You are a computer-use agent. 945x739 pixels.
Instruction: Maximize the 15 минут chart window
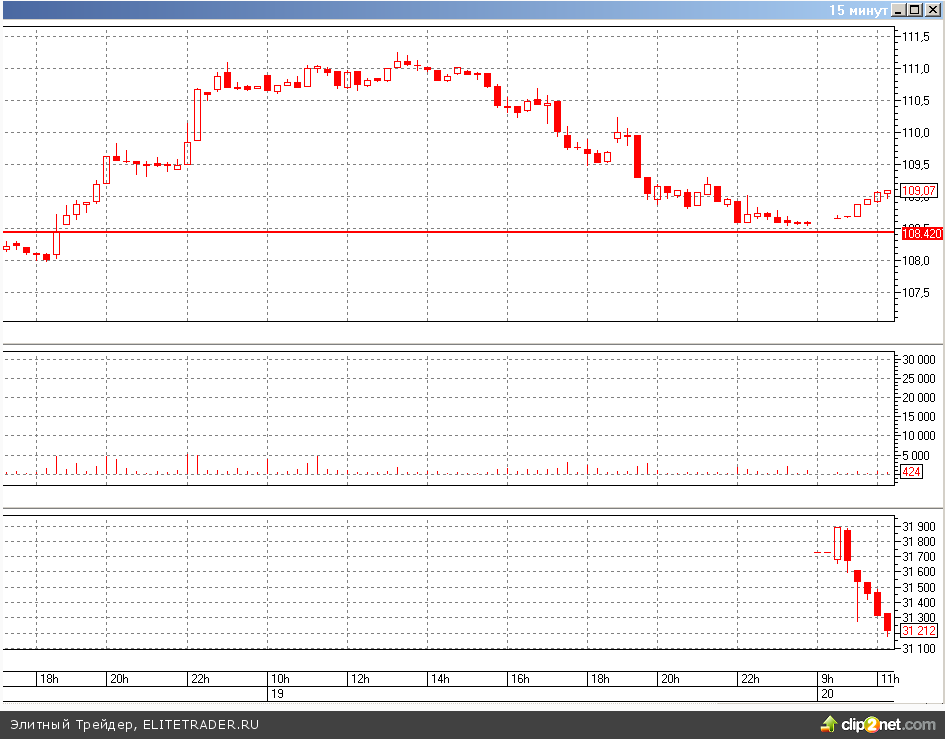point(916,10)
